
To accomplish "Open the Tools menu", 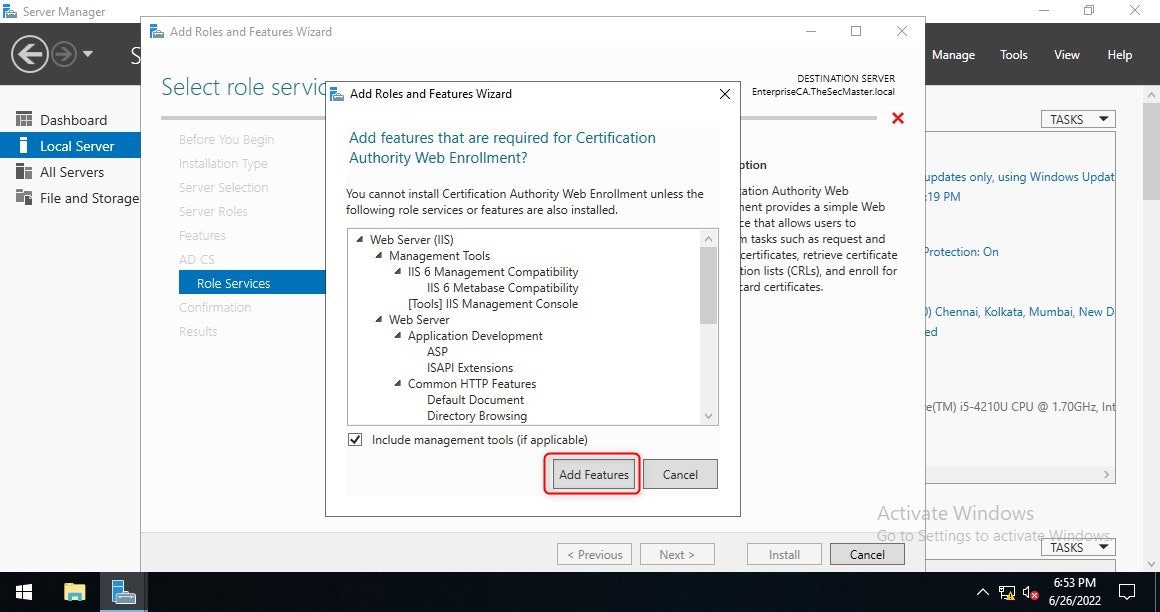I will tap(1014, 55).
